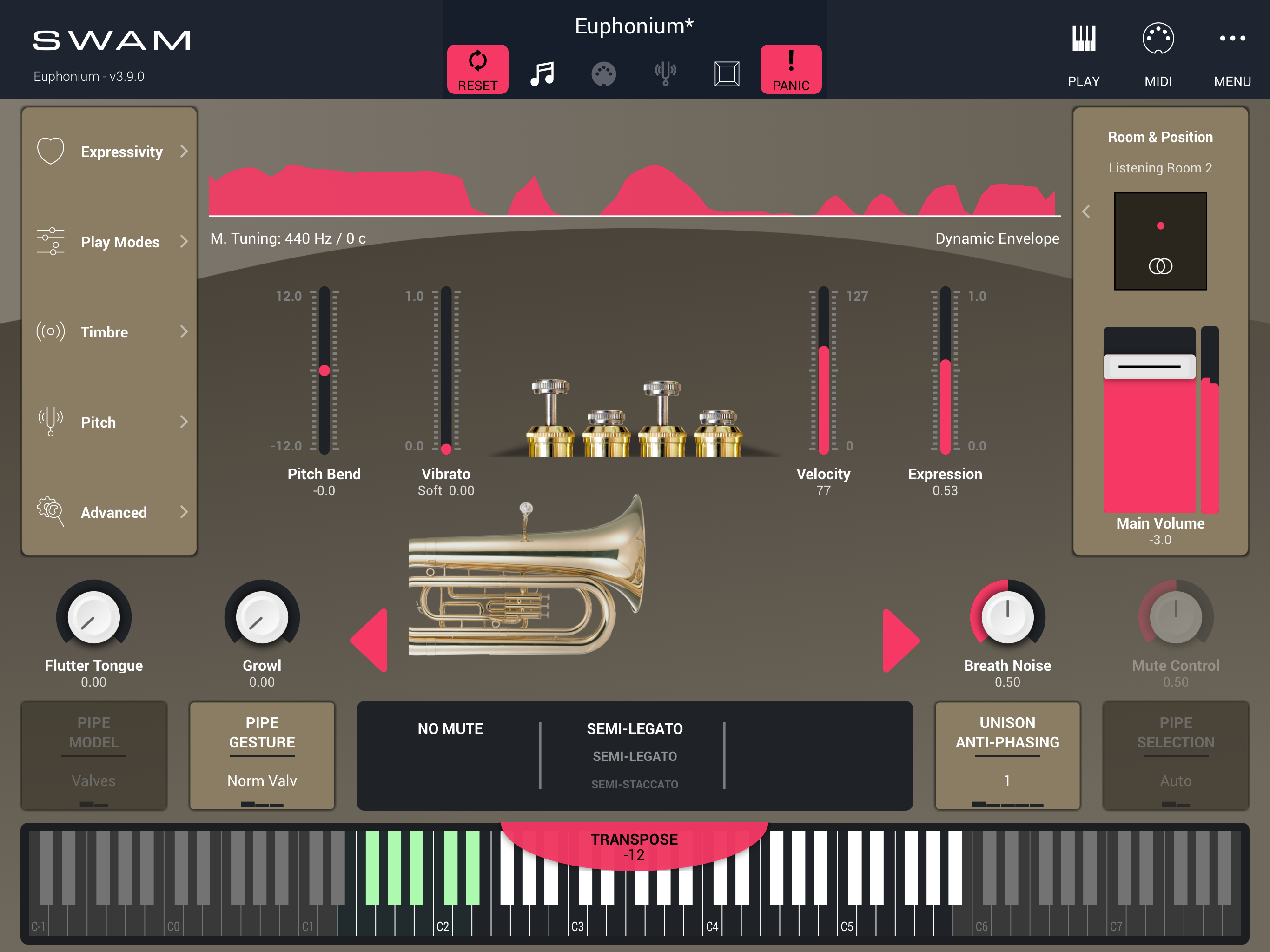Image resolution: width=1270 pixels, height=952 pixels.
Task: Click the Listening Room 2 label
Action: pyautogui.click(x=1160, y=168)
